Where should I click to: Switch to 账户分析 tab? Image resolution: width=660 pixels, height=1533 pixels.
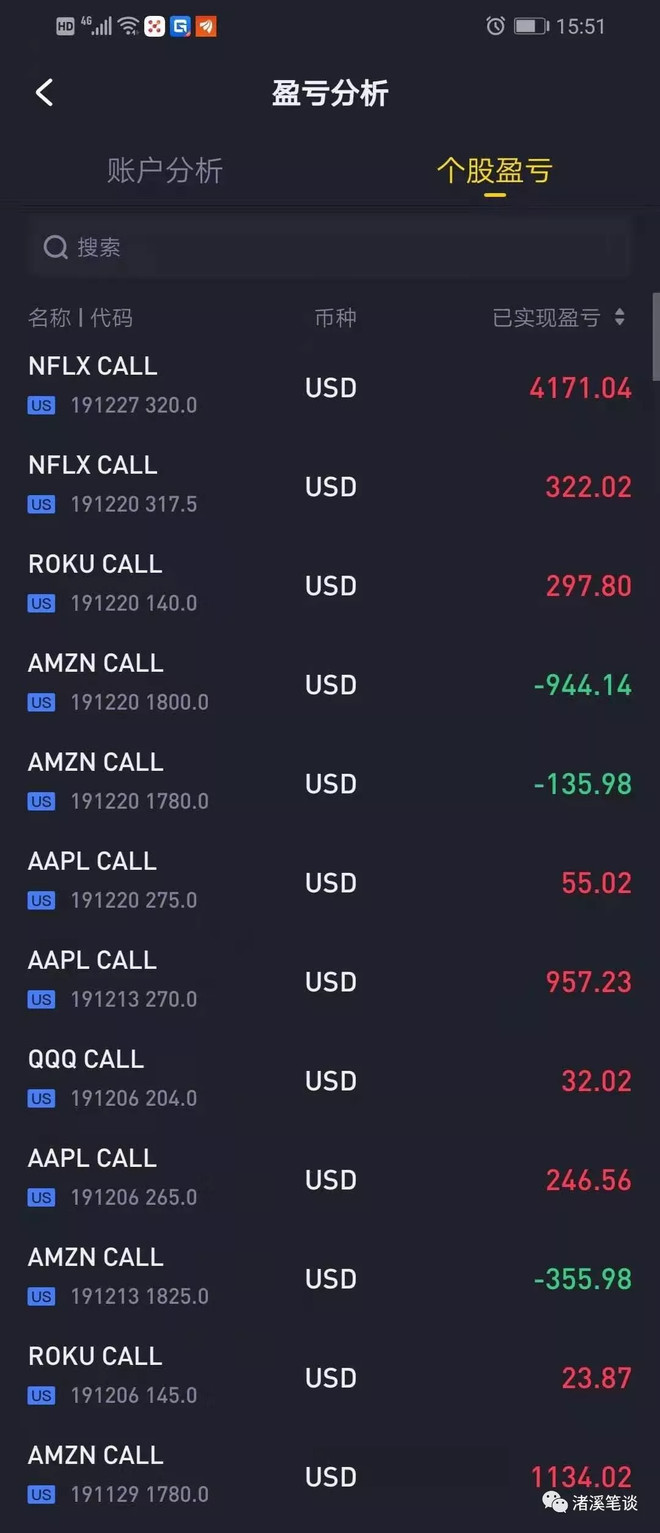[x=165, y=170]
